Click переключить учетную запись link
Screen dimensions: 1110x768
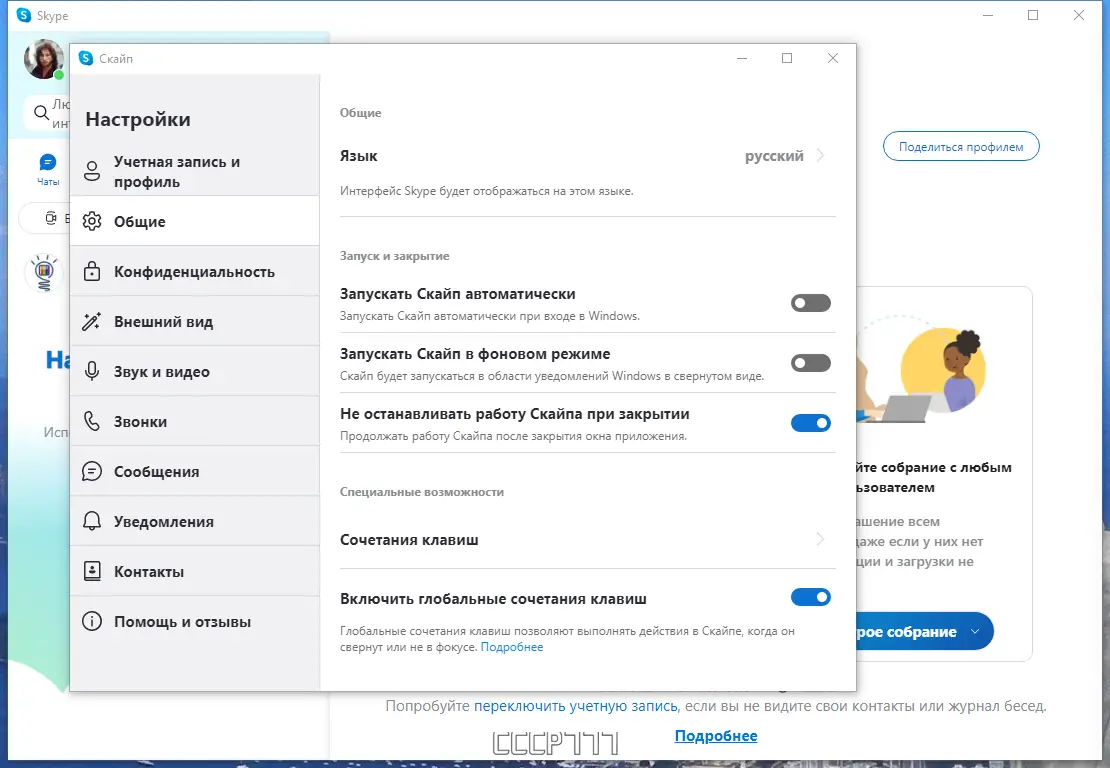(576, 706)
